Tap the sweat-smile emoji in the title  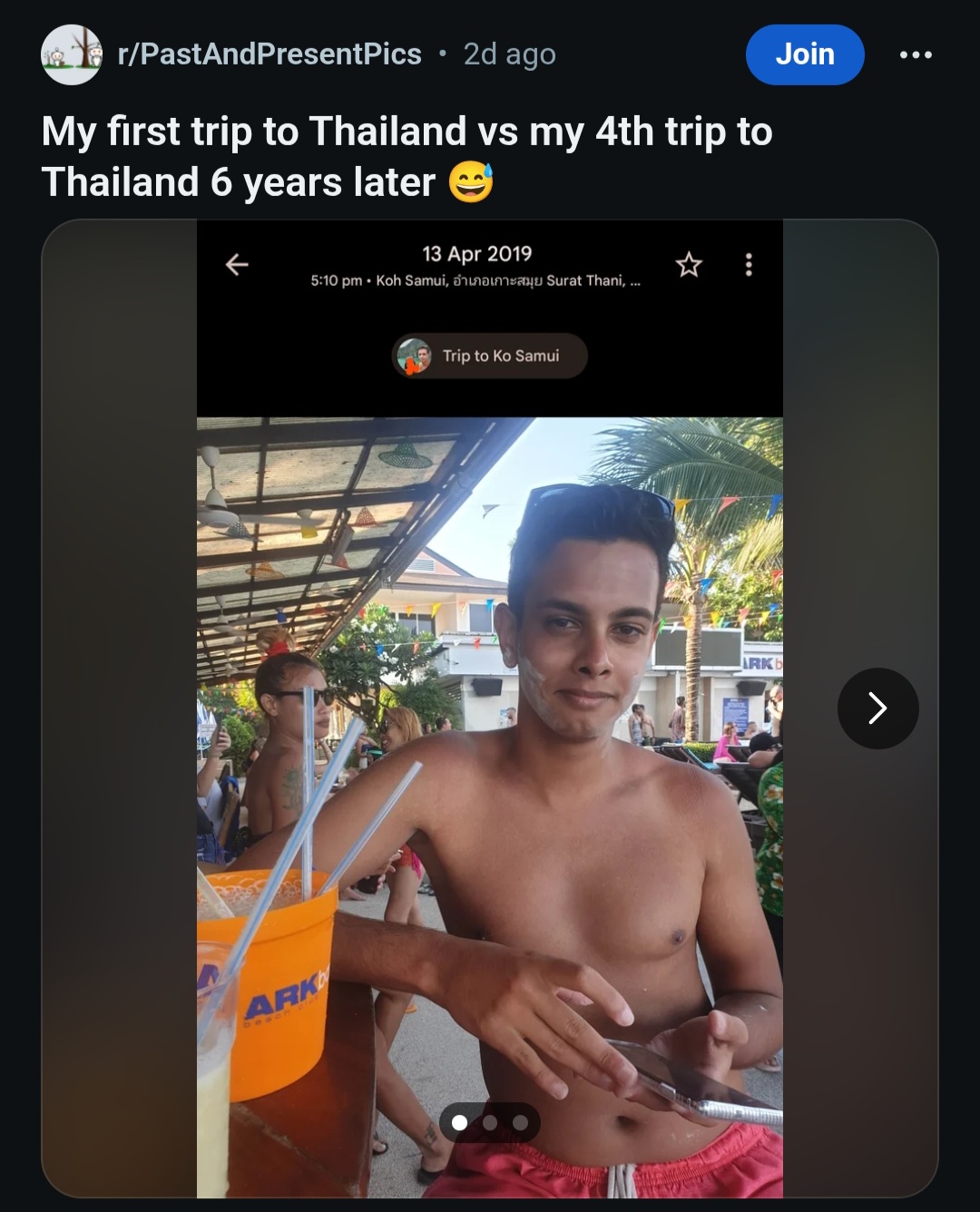[471, 182]
